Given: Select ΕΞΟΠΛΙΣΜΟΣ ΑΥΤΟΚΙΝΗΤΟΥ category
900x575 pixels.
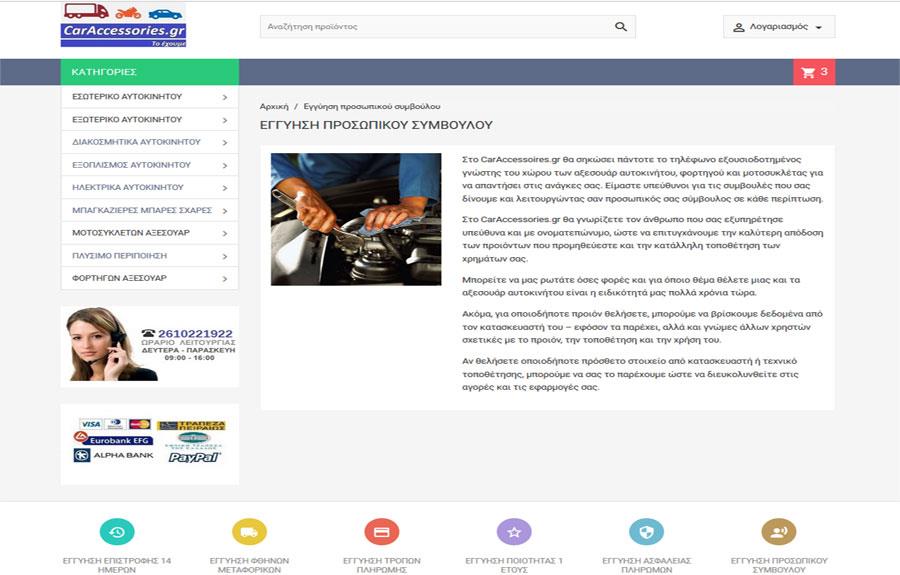Looking at the screenshot, I should click(131, 165).
